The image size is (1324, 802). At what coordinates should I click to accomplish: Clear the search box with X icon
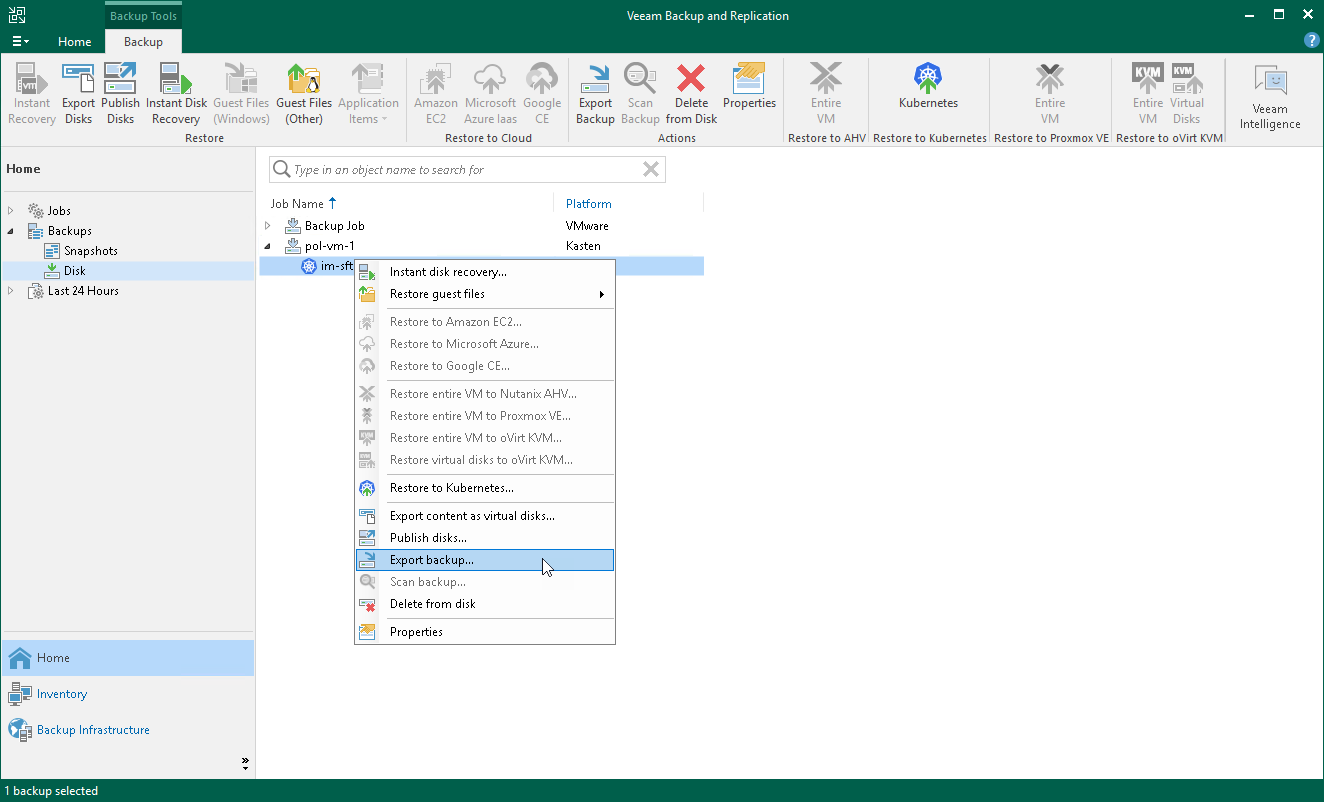click(x=651, y=169)
